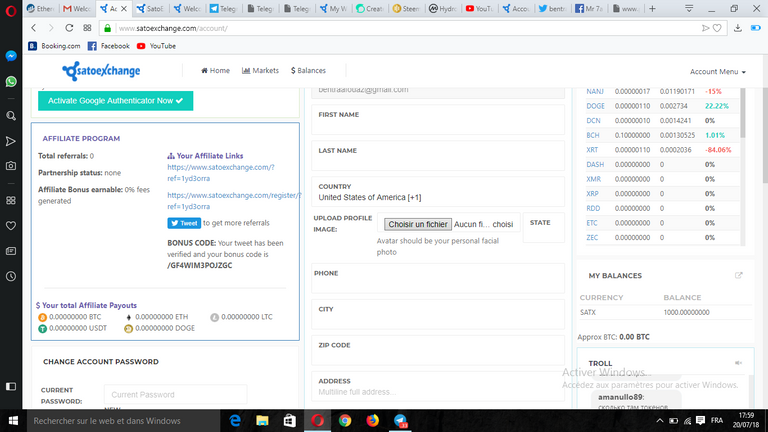Switch to the YouTube tab

point(479,8)
